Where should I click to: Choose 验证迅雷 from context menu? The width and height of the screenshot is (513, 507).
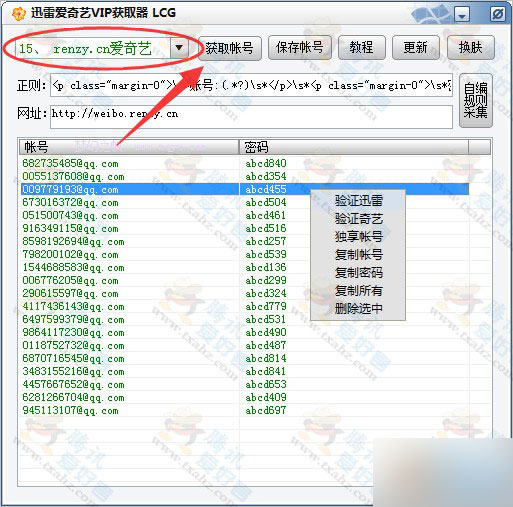pyautogui.click(x=358, y=201)
